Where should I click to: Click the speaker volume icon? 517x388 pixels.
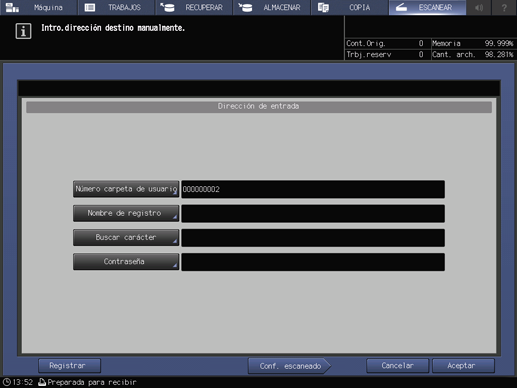pyautogui.click(x=479, y=7)
